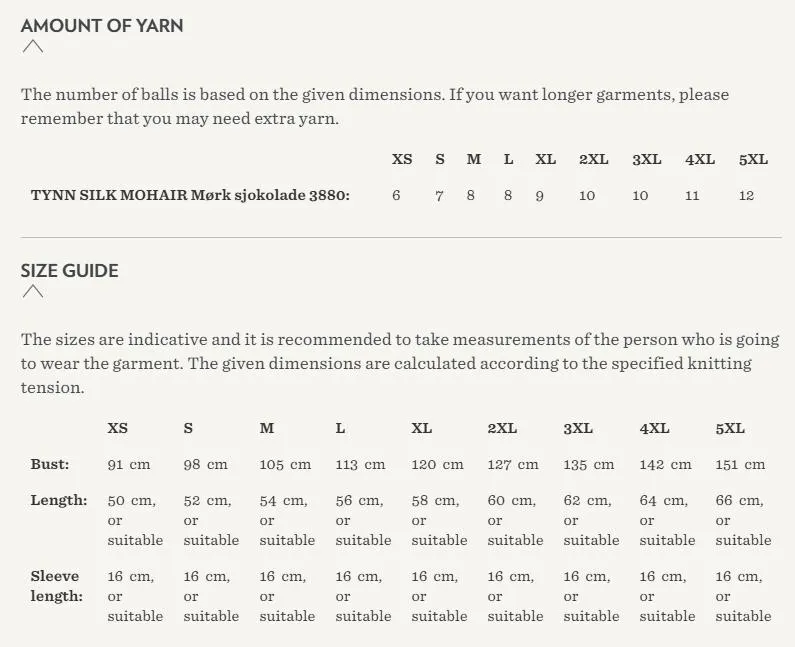Image resolution: width=795 pixels, height=647 pixels.
Task: Click the L column header in size guide
Action: 340,428
